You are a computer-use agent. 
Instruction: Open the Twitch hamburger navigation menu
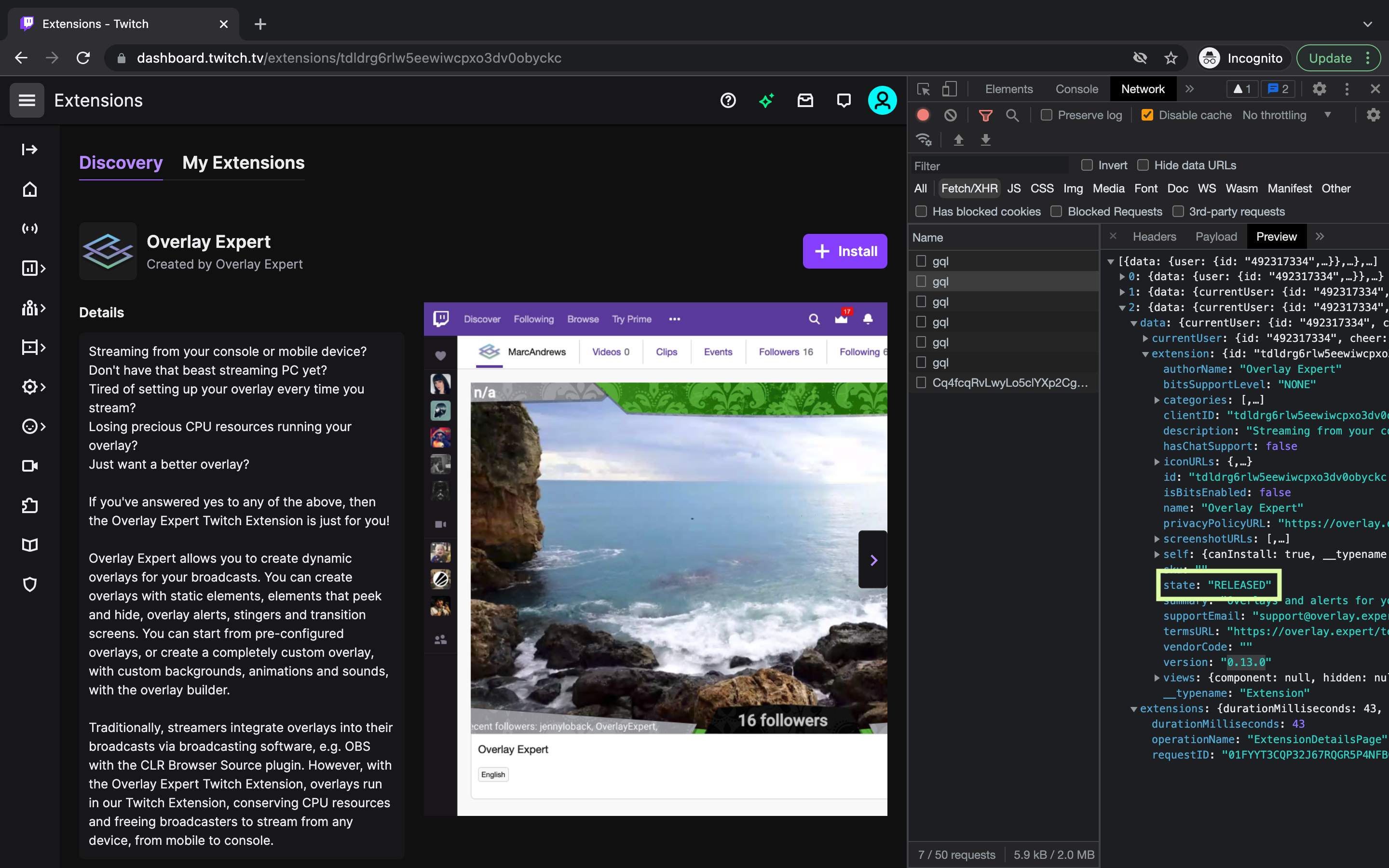tap(27, 100)
